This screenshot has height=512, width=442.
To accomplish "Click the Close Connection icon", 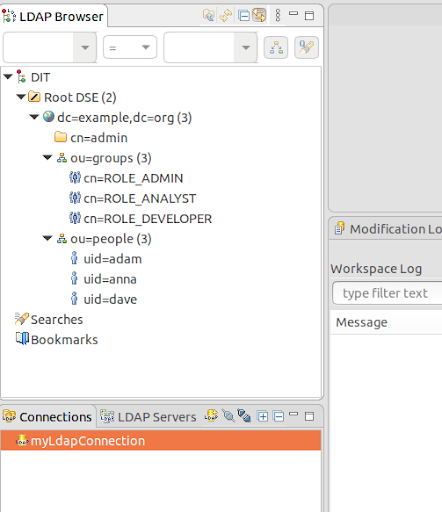I will coord(244,416).
